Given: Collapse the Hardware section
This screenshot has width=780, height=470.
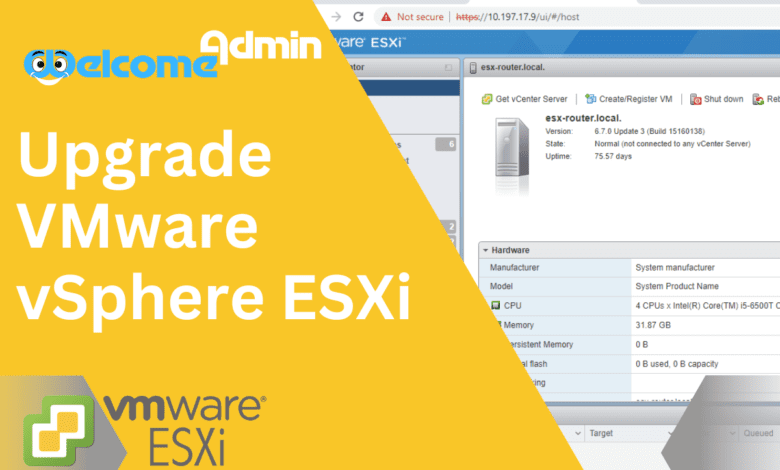Looking at the screenshot, I should pos(486,250).
